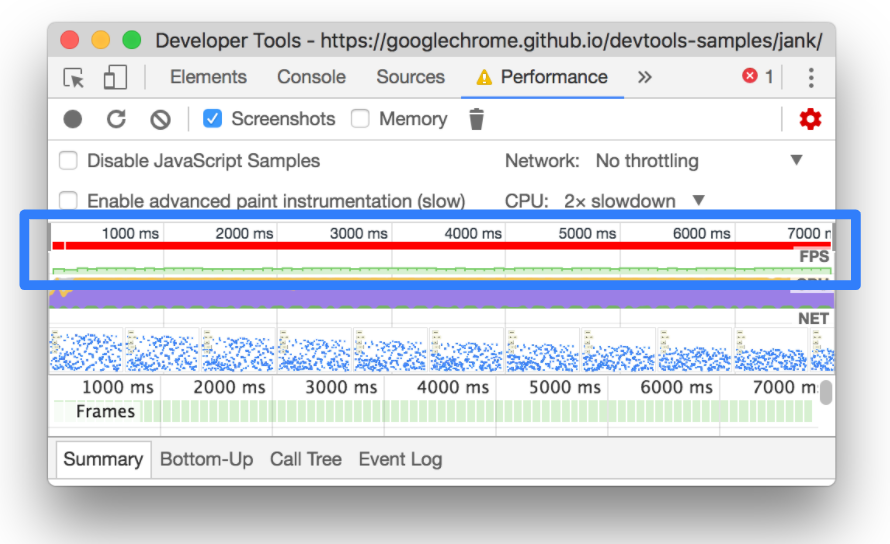Open the CPU slowdown dropdown
Image resolution: width=890 pixels, height=544 pixels.
634,200
